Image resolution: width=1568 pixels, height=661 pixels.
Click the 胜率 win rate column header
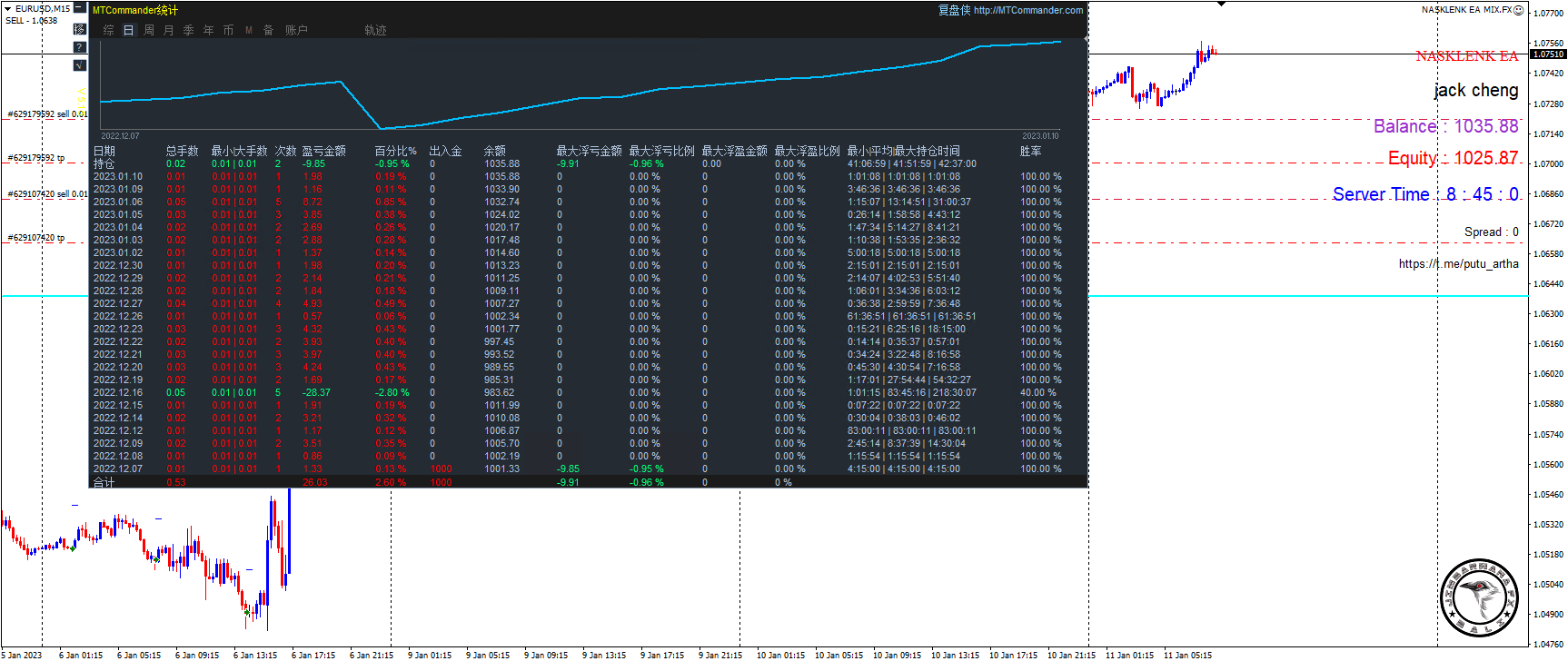point(1030,151)
